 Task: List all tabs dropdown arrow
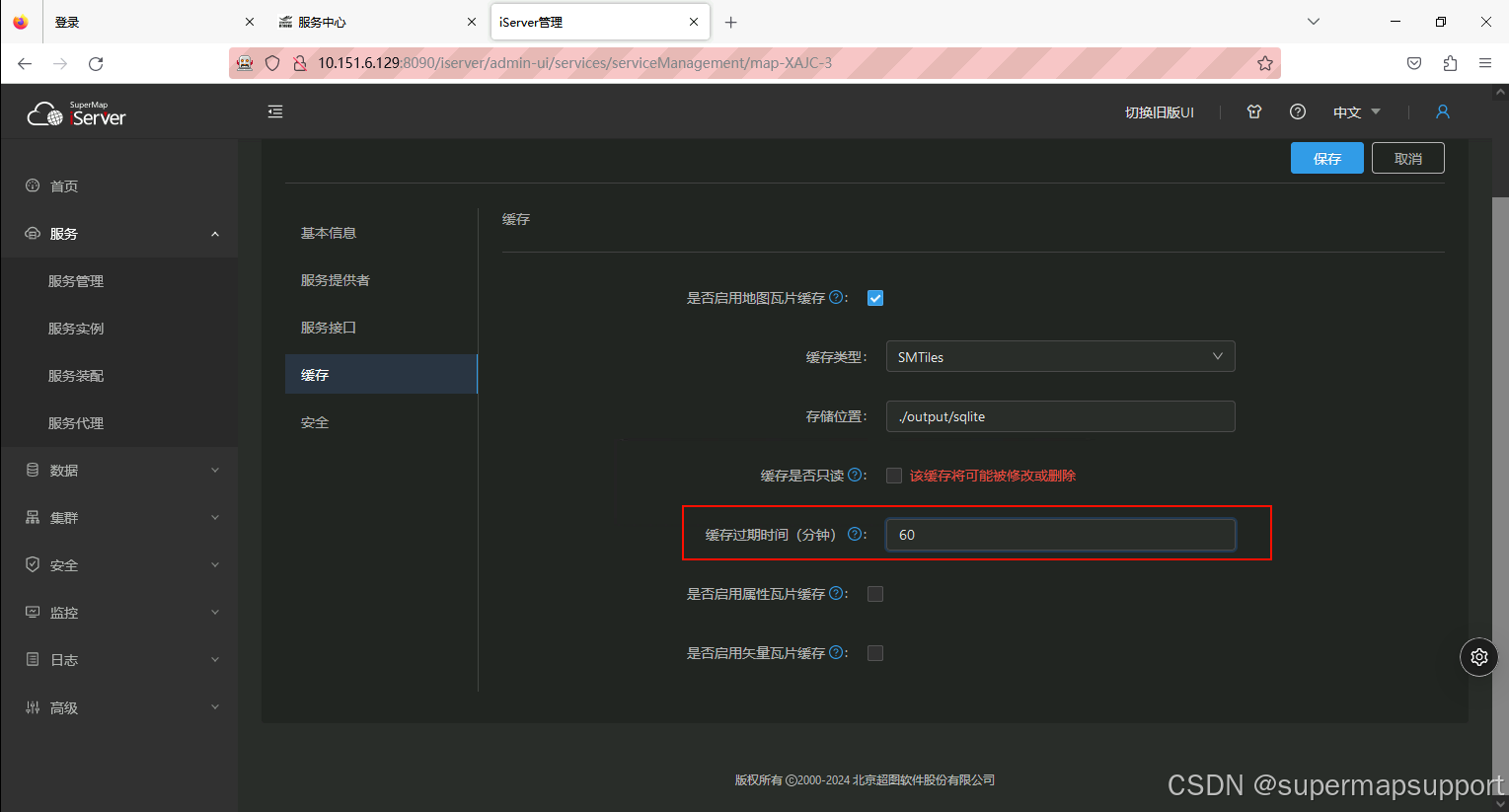(1314, 22)
